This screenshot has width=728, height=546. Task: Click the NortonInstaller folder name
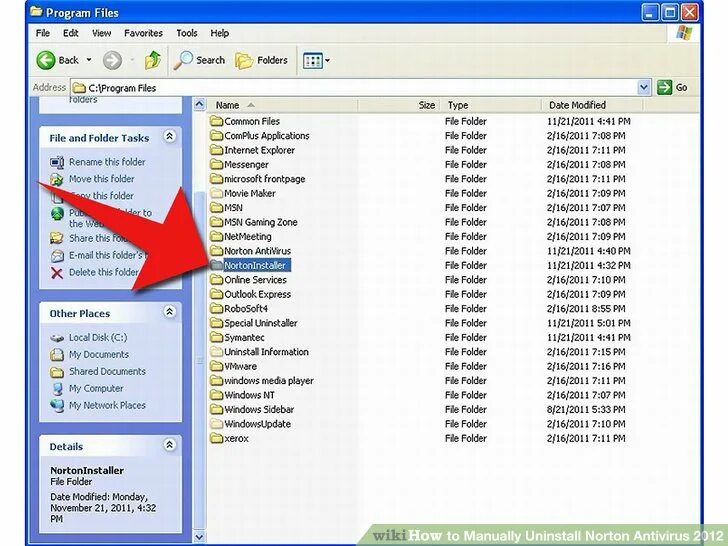pyautogui.click(x=255, y=265)
